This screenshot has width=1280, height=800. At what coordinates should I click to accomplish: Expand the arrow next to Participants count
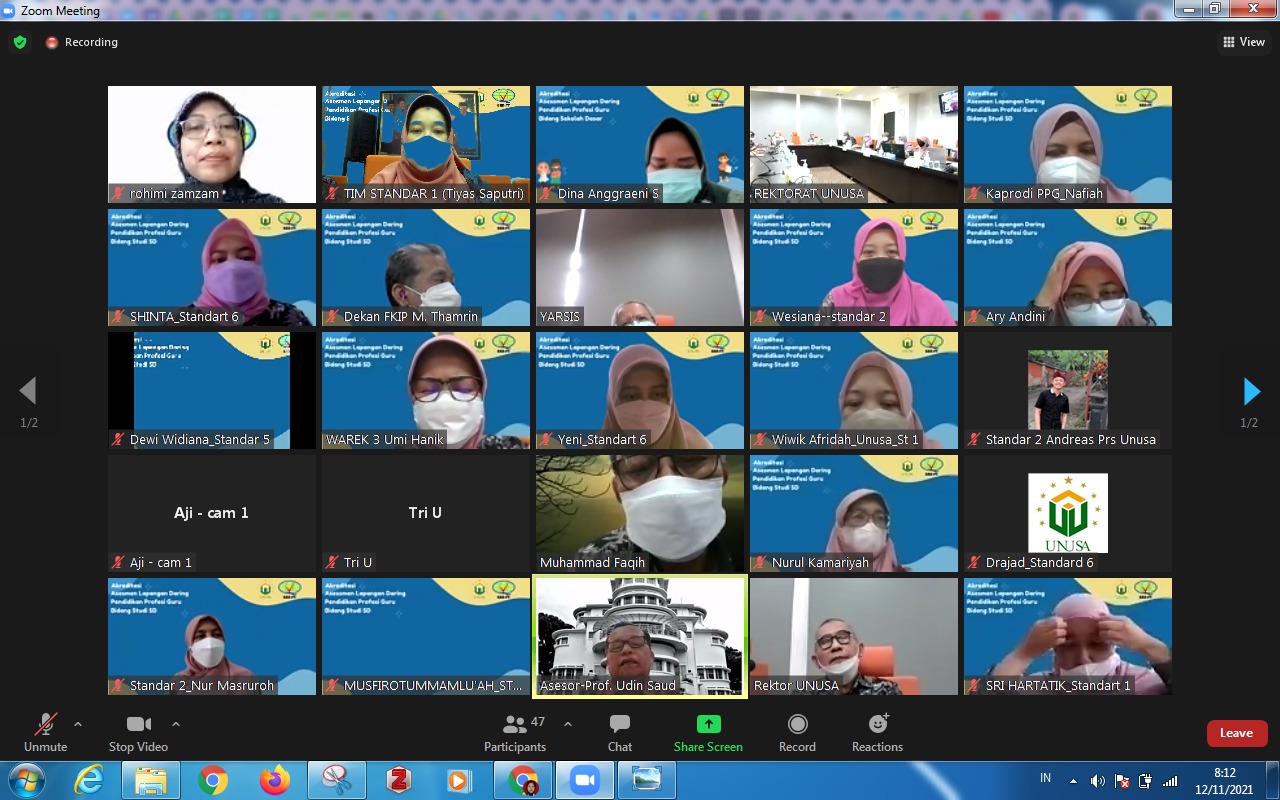[568, 724]
